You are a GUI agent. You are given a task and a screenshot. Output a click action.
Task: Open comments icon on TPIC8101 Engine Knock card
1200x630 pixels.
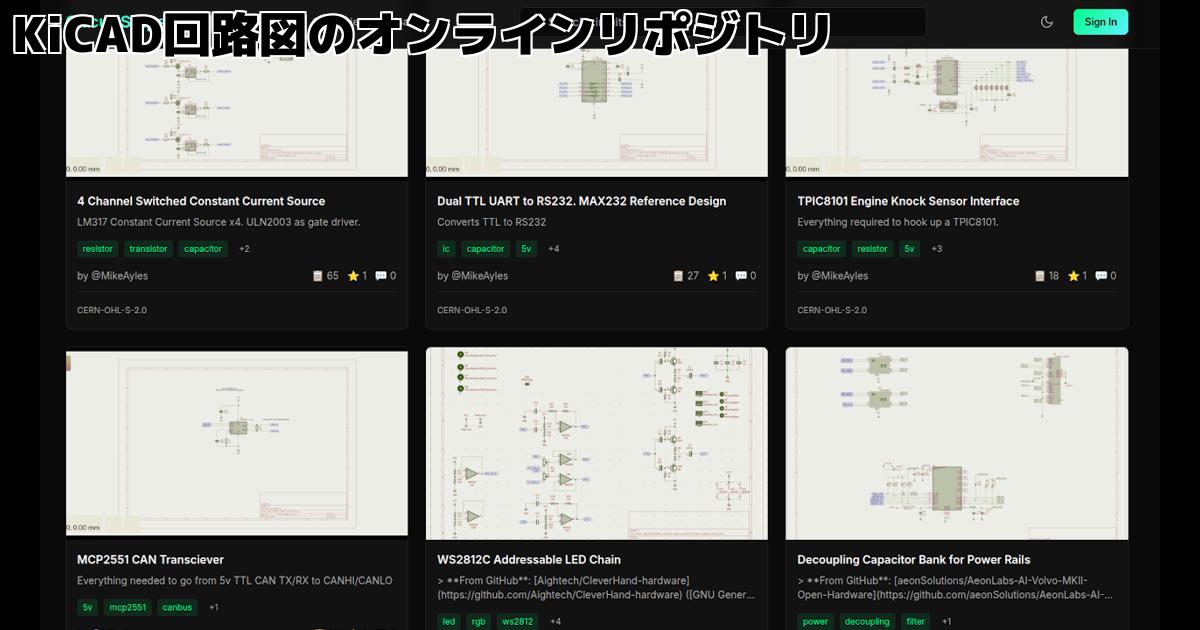1100,275
